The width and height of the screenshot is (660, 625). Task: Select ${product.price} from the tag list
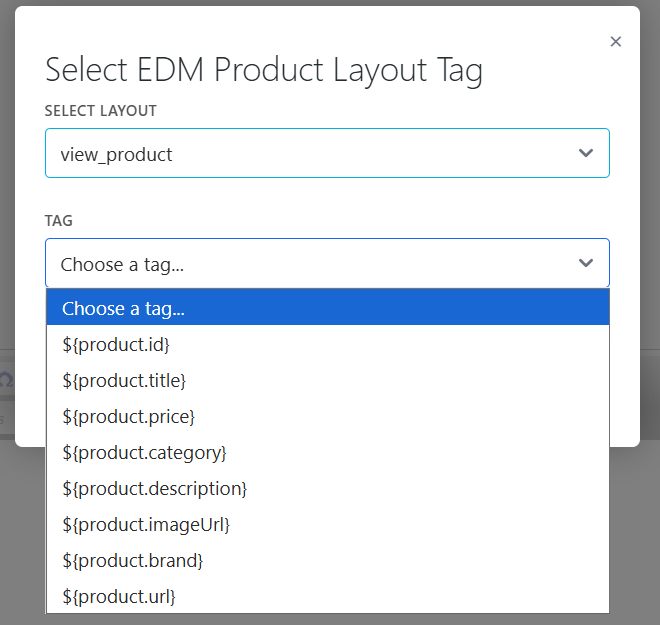tap(128, 416)
